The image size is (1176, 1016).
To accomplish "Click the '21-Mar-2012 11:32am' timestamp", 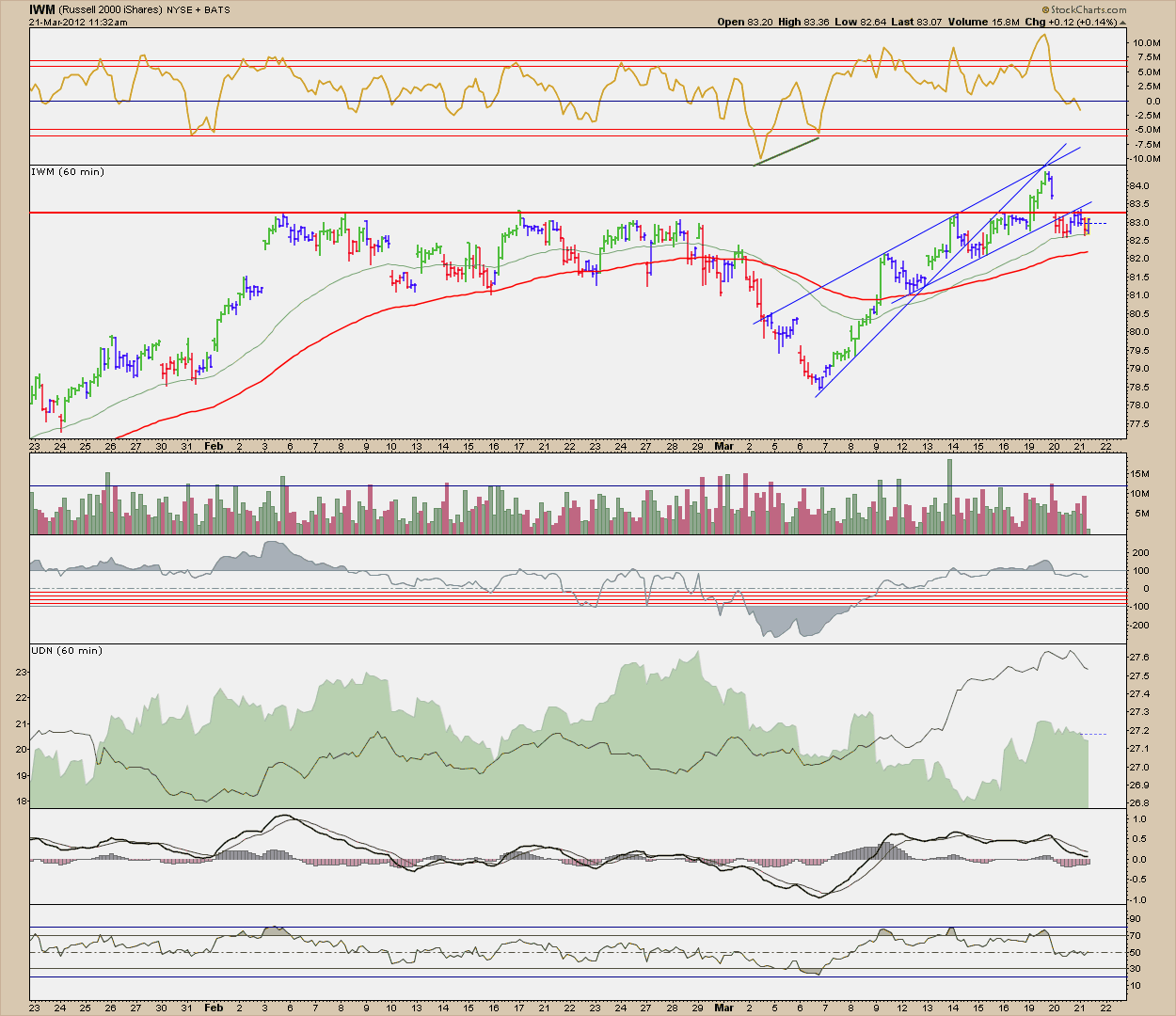I will click(79, 22).
